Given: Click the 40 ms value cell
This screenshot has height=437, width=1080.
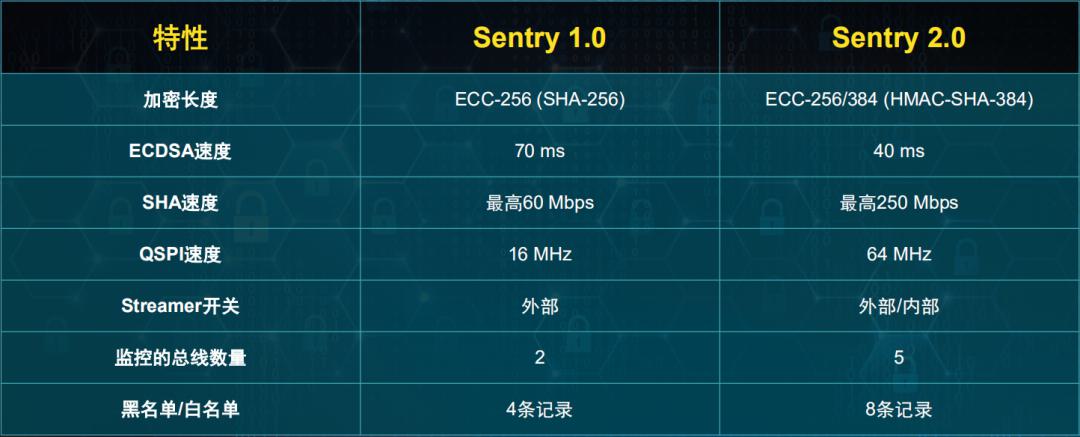Looking at the screenshot, I should (899, 152).
